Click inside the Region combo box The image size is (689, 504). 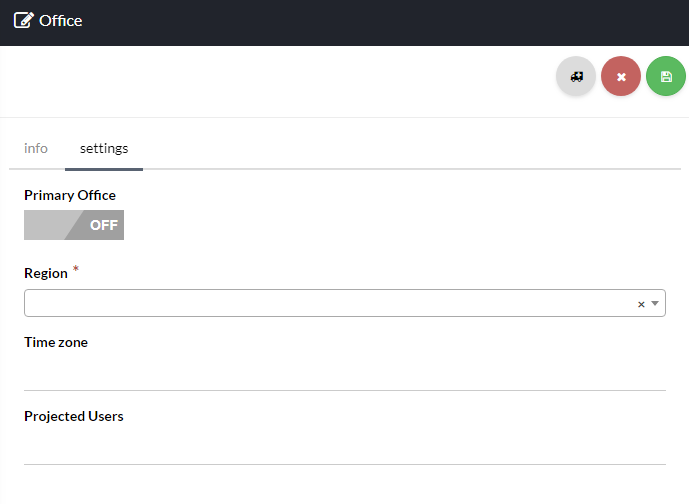tap(320, 303)
